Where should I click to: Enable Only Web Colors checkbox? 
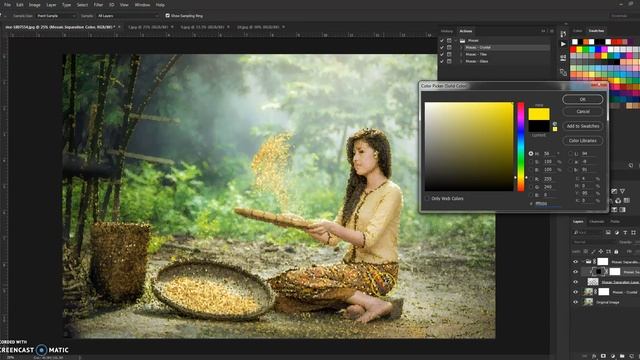(x=427, y=198)
